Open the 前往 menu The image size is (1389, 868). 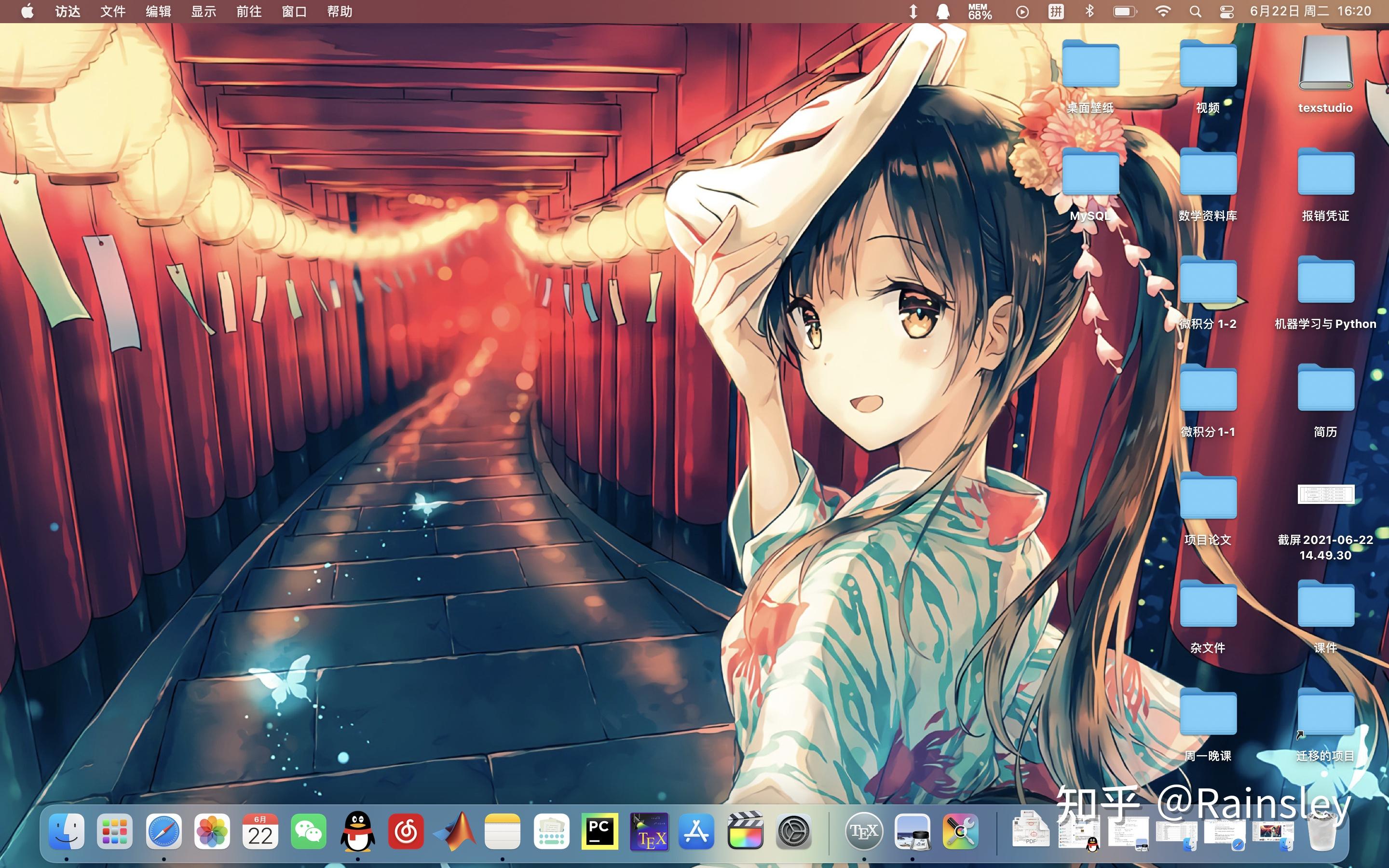[249, 12]
